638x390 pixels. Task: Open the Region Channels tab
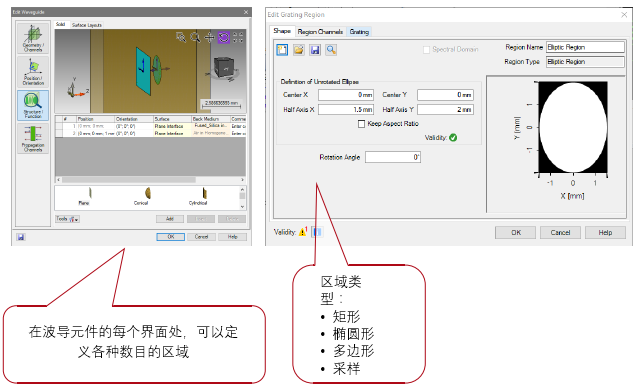point(320,32)
